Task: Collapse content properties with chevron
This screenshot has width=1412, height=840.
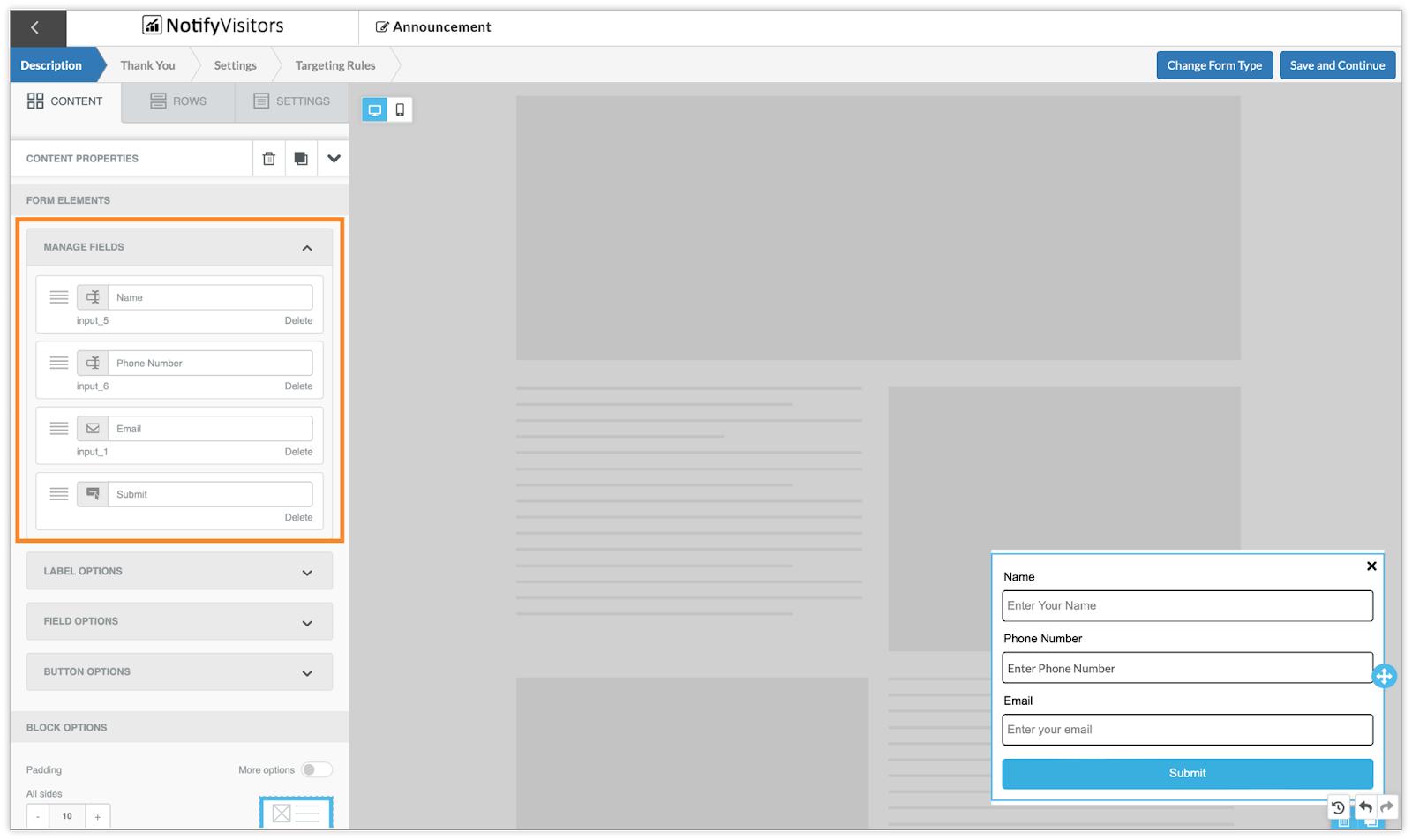Action: click(x=334, y=159)
